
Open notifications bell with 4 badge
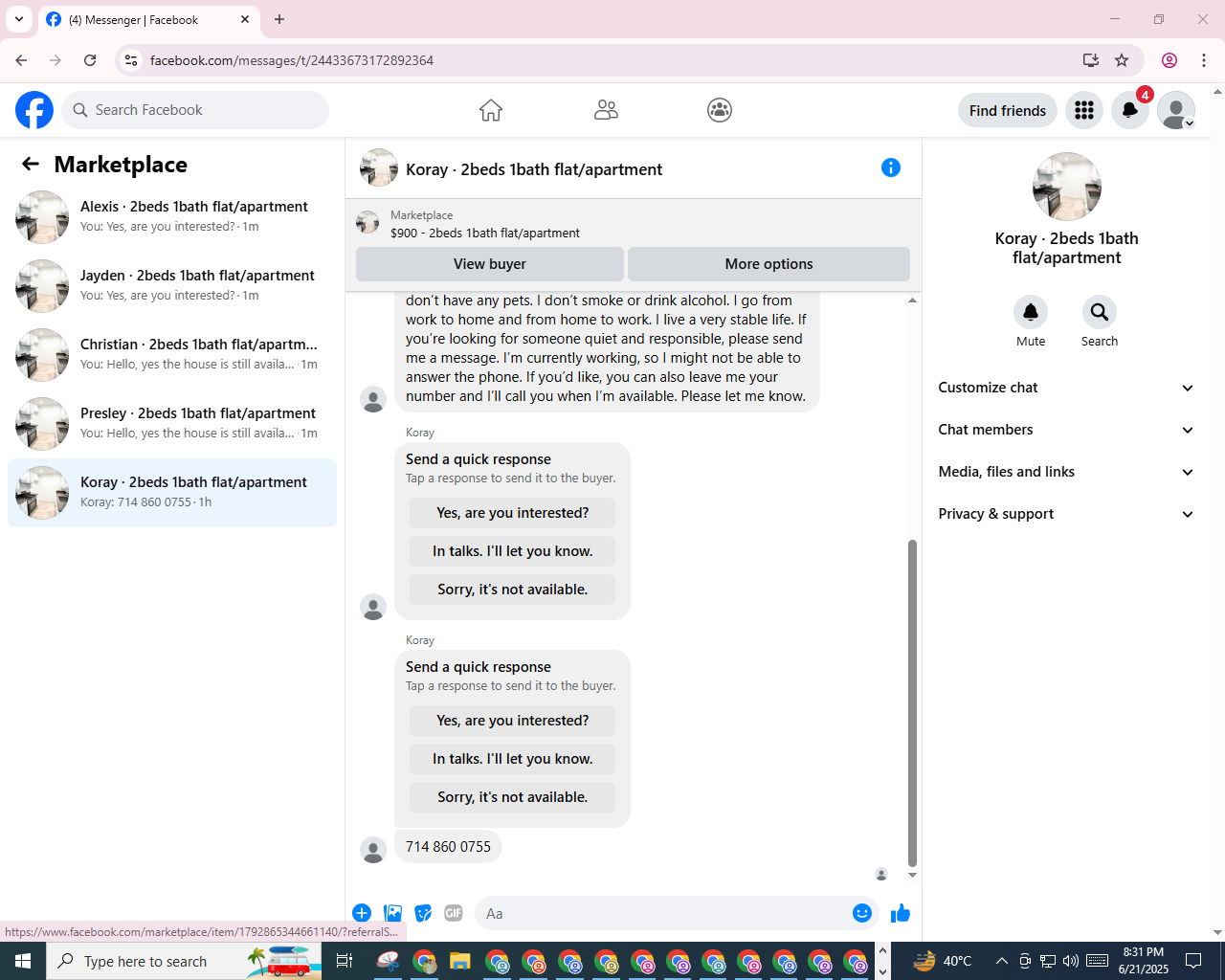pos(1130,110)
